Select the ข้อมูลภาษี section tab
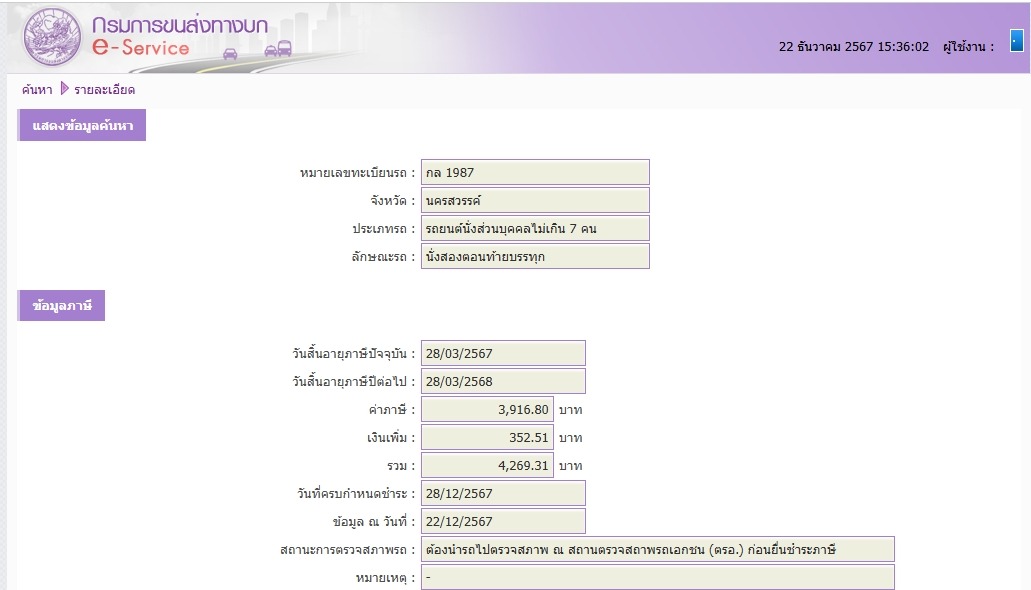This screenshot has width=1031, height=590. 62,306
